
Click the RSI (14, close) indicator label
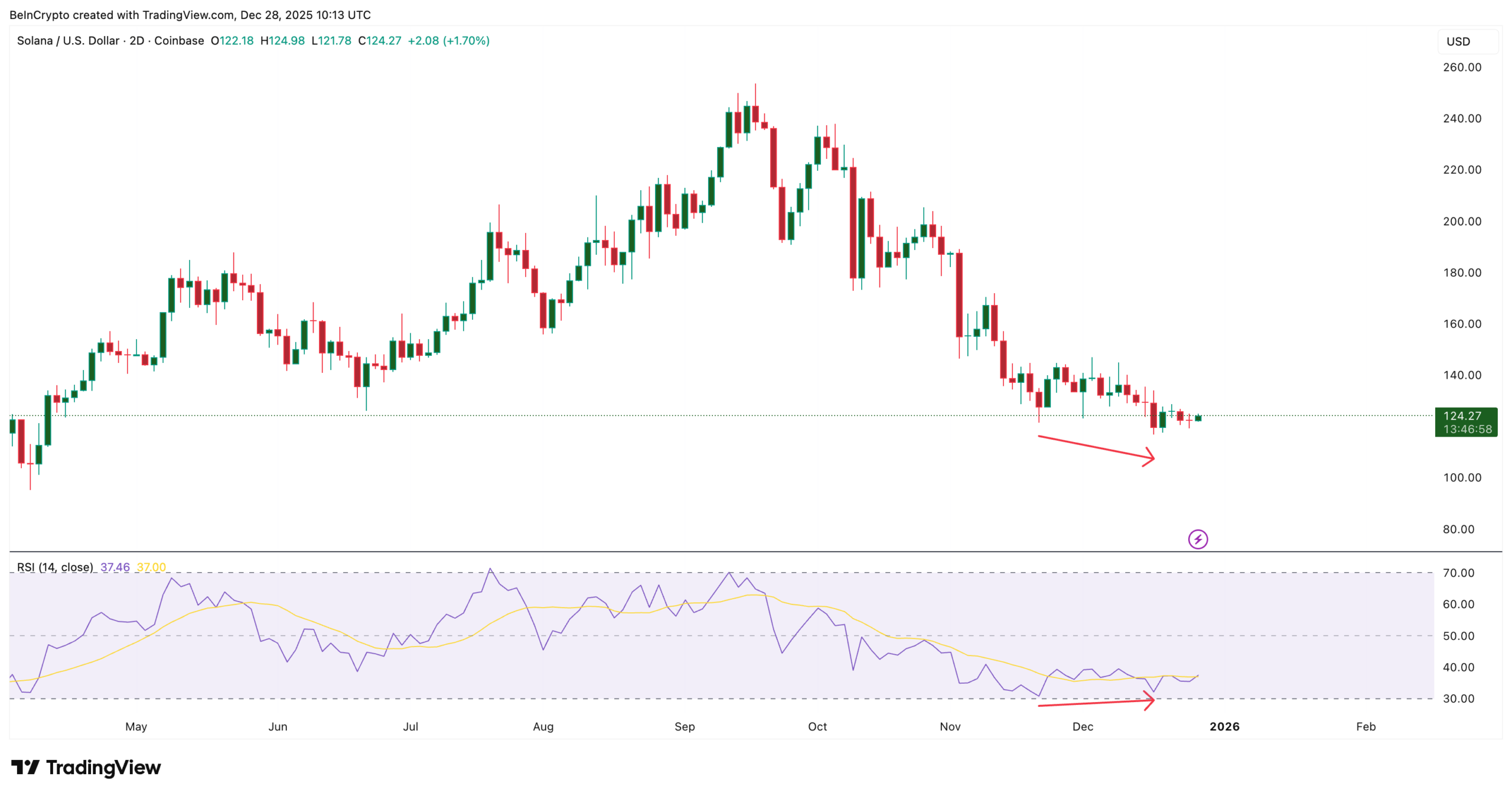click(x=55, y=567)
